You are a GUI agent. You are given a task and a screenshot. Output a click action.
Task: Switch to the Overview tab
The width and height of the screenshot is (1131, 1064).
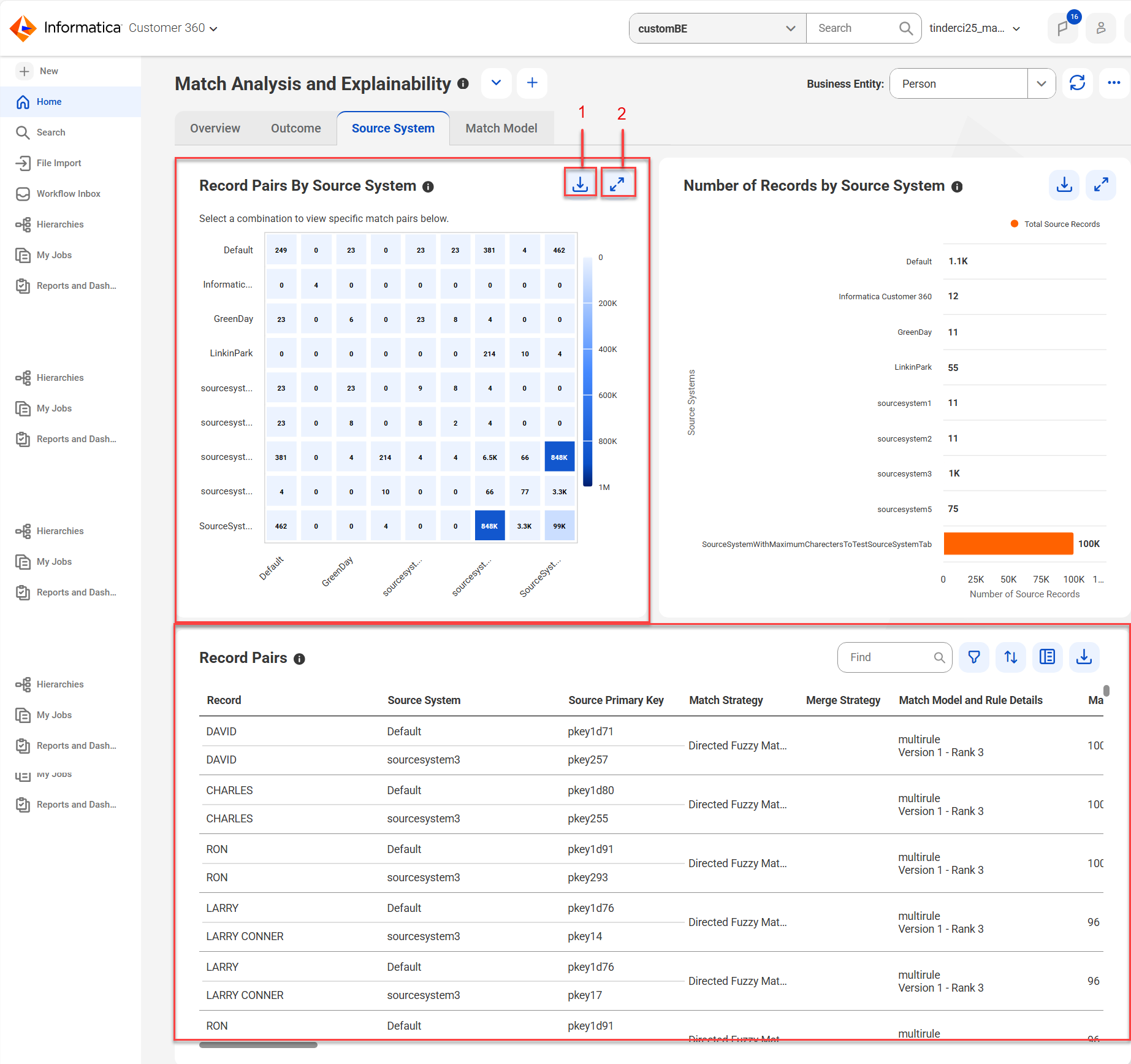(215, 128)
